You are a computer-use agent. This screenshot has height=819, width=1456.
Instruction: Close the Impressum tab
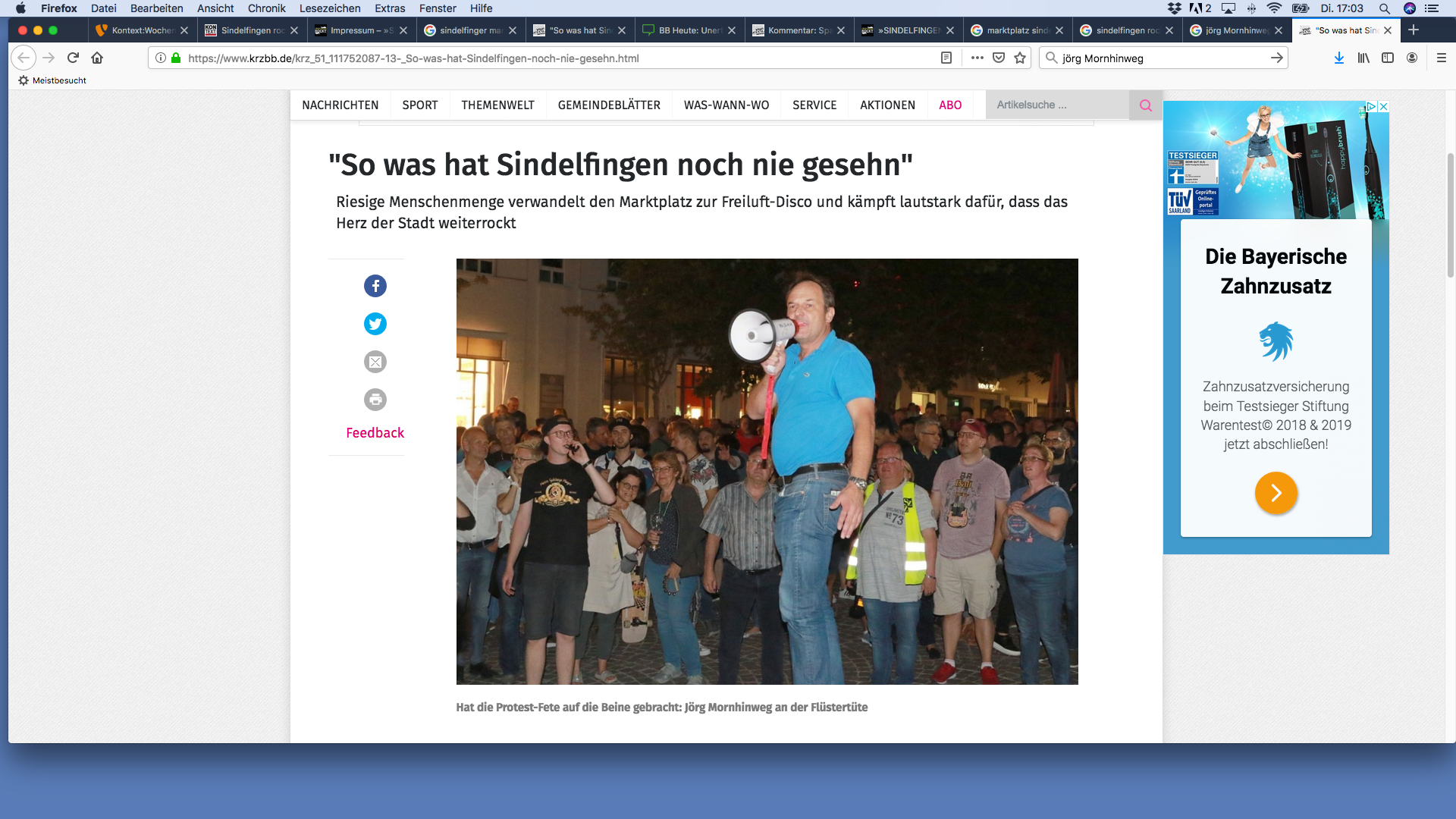pos(403,30)
